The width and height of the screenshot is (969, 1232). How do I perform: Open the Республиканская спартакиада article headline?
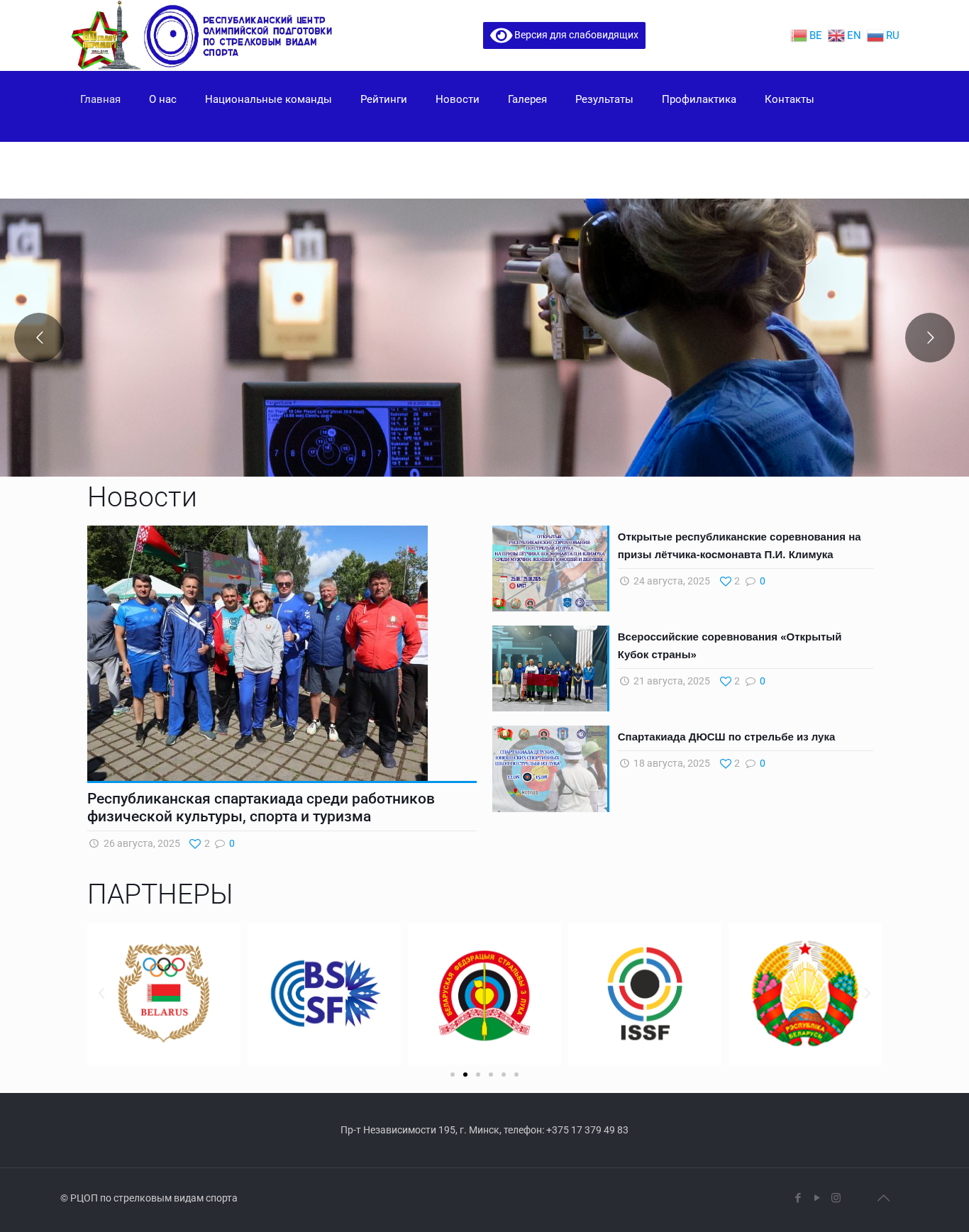[261, 807]
